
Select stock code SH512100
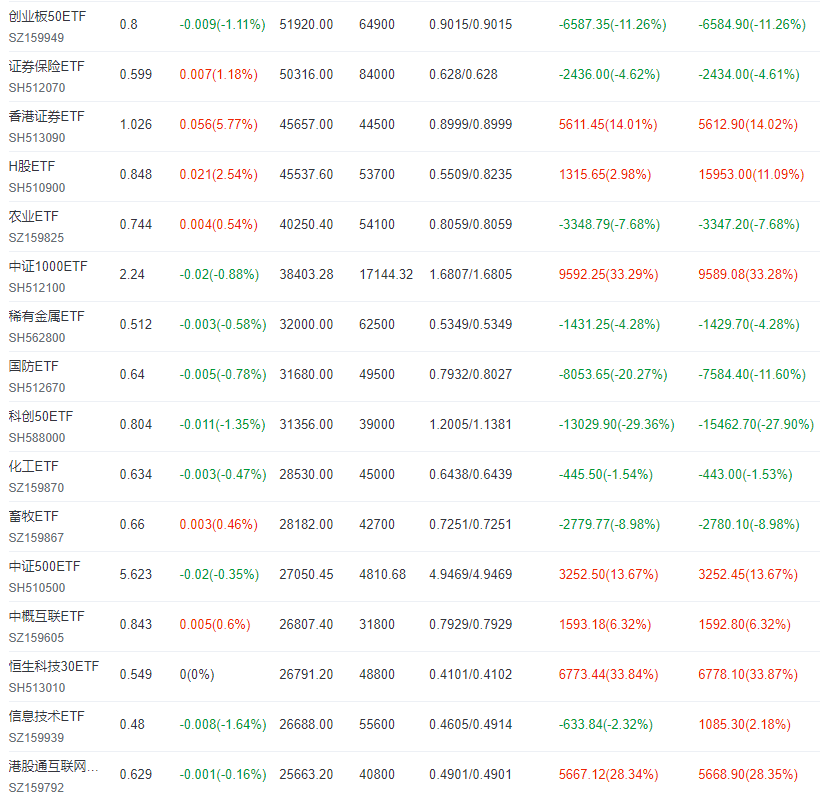pyautogui.click(x=37, y=288)
